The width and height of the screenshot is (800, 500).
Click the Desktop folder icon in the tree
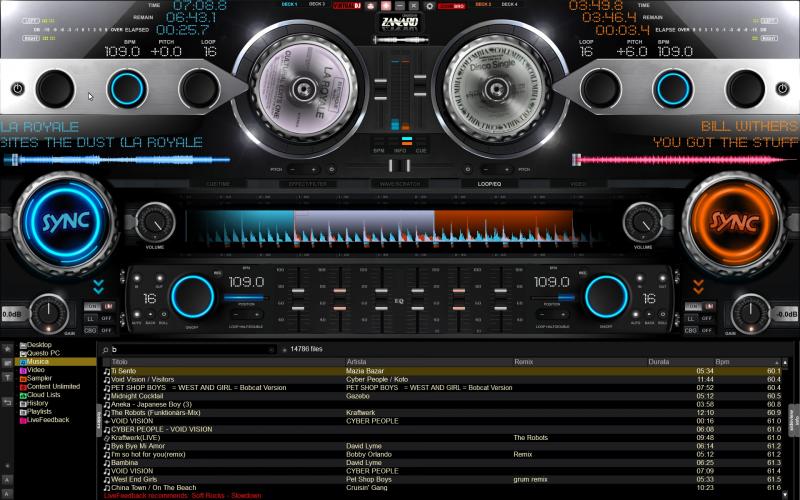(23, 345)
